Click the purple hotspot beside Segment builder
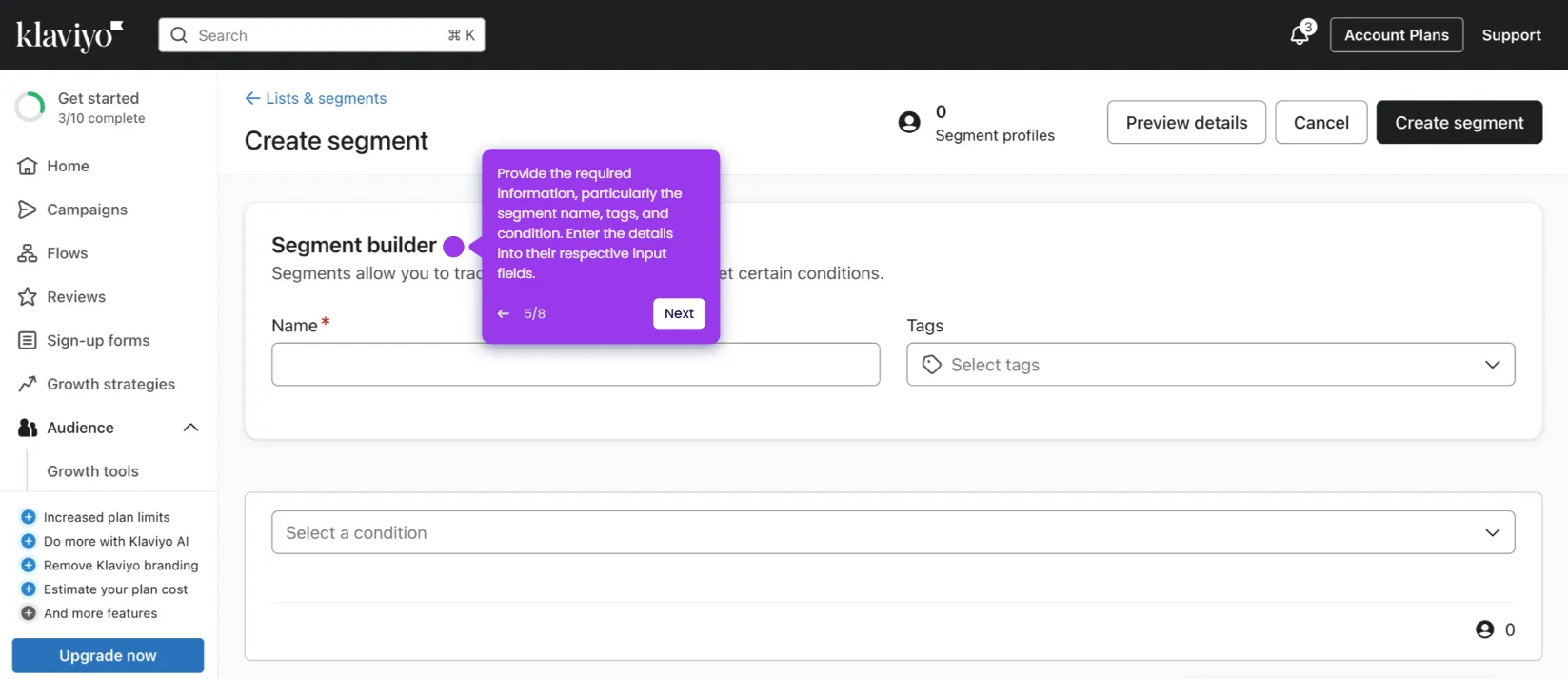Screen dimensions: 1568x679 click(x=454, y=247)
